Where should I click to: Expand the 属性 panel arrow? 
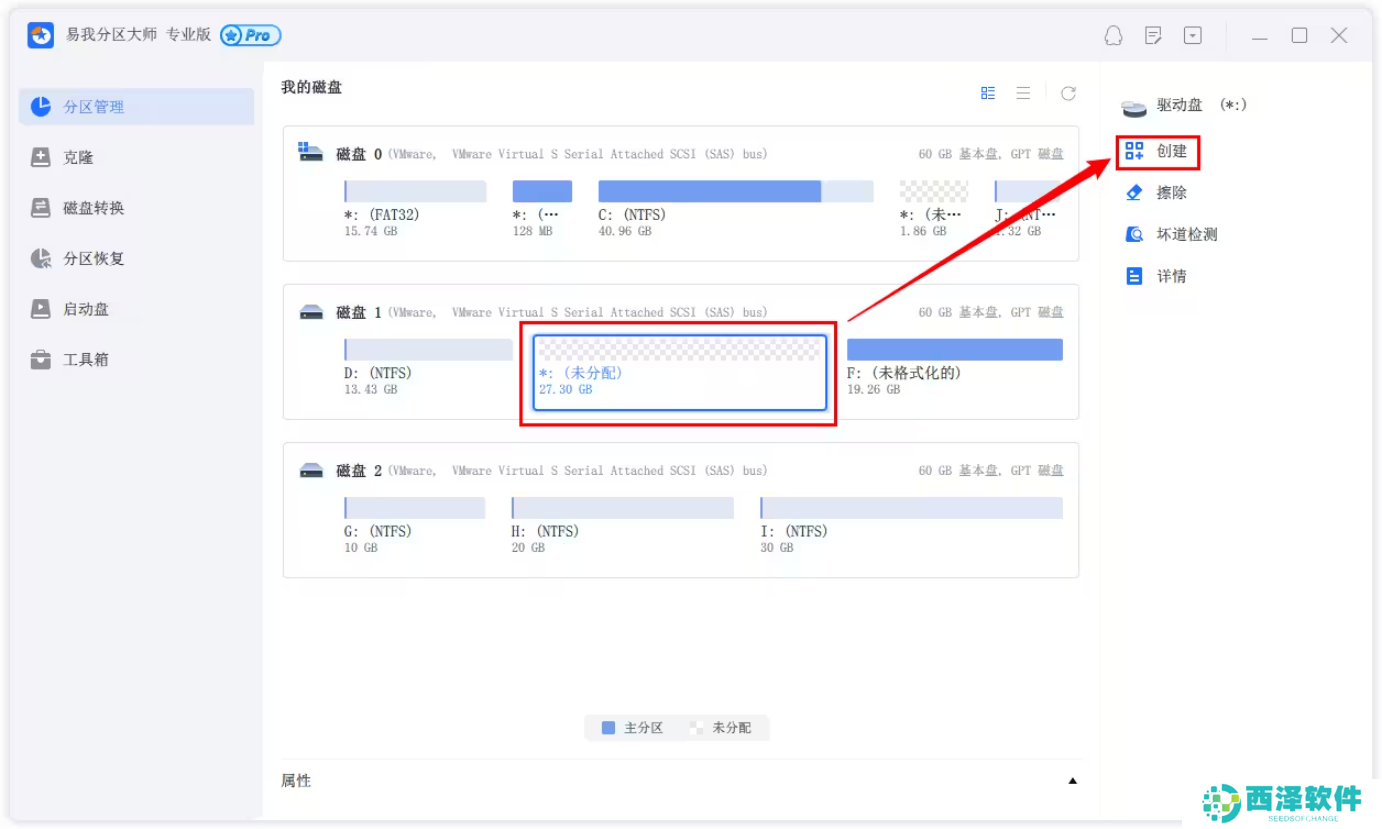coord(1072,781)
